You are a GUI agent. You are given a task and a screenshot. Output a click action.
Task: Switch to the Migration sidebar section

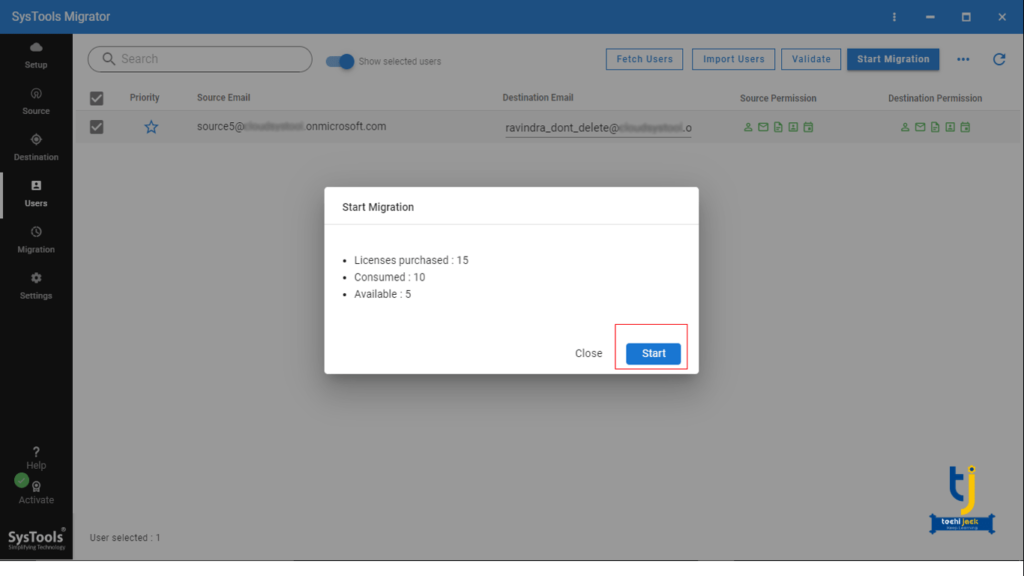tap(36, 240)
